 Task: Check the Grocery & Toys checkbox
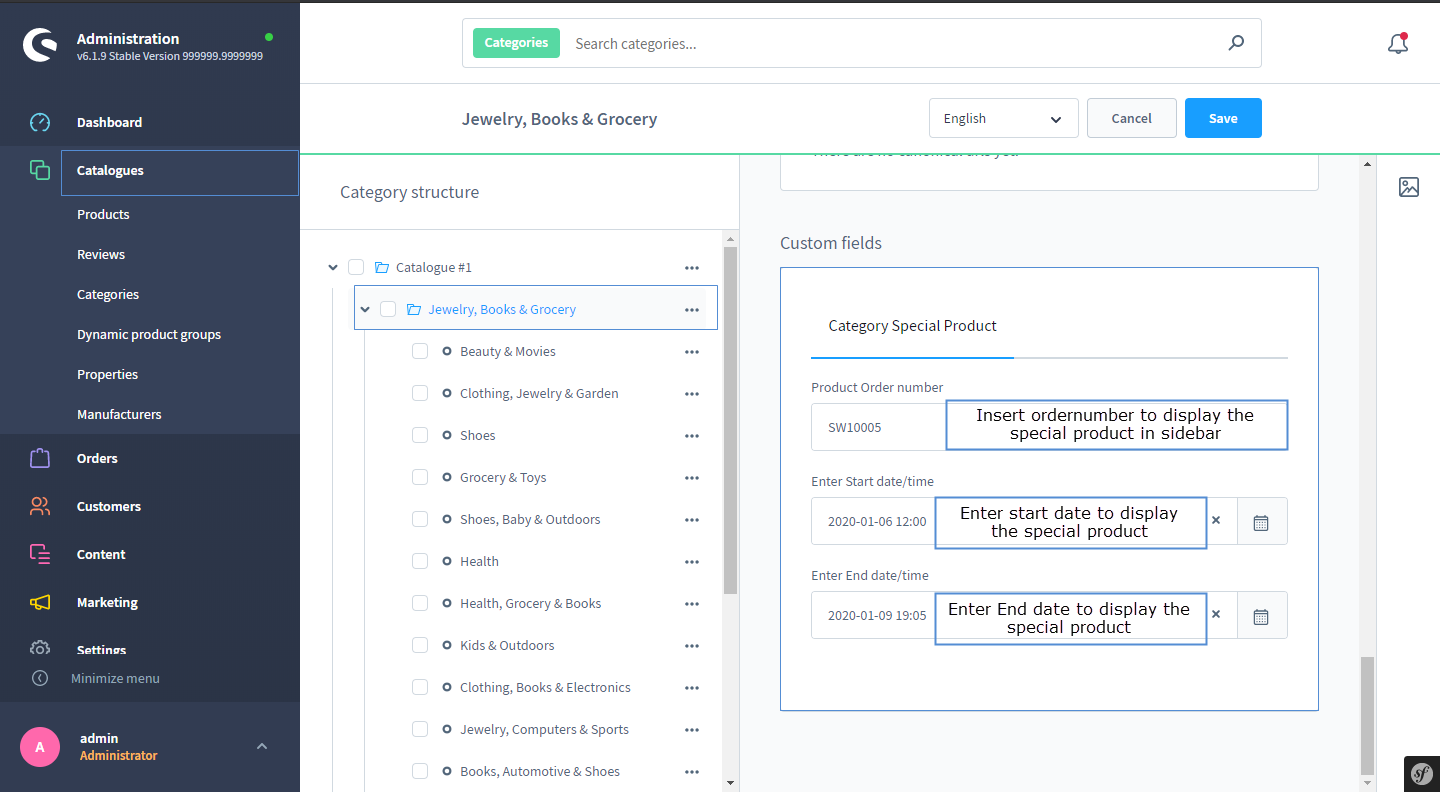420,477
